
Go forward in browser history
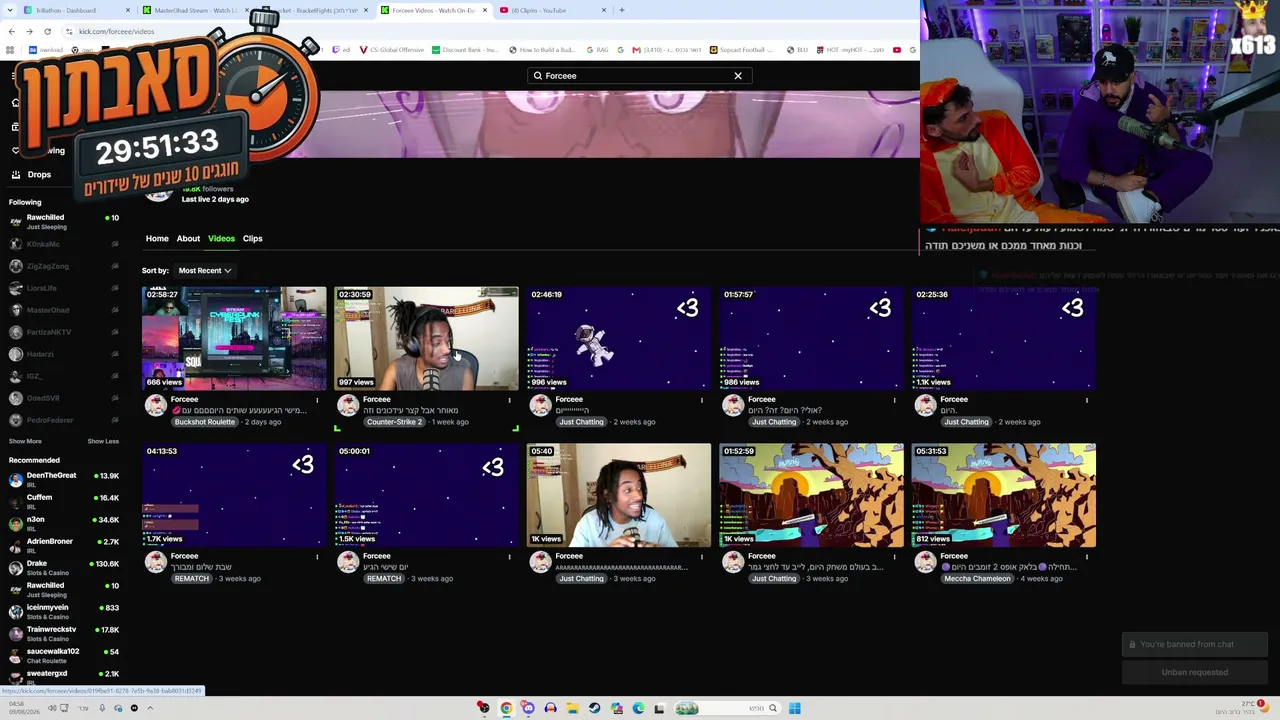[29, 31]
